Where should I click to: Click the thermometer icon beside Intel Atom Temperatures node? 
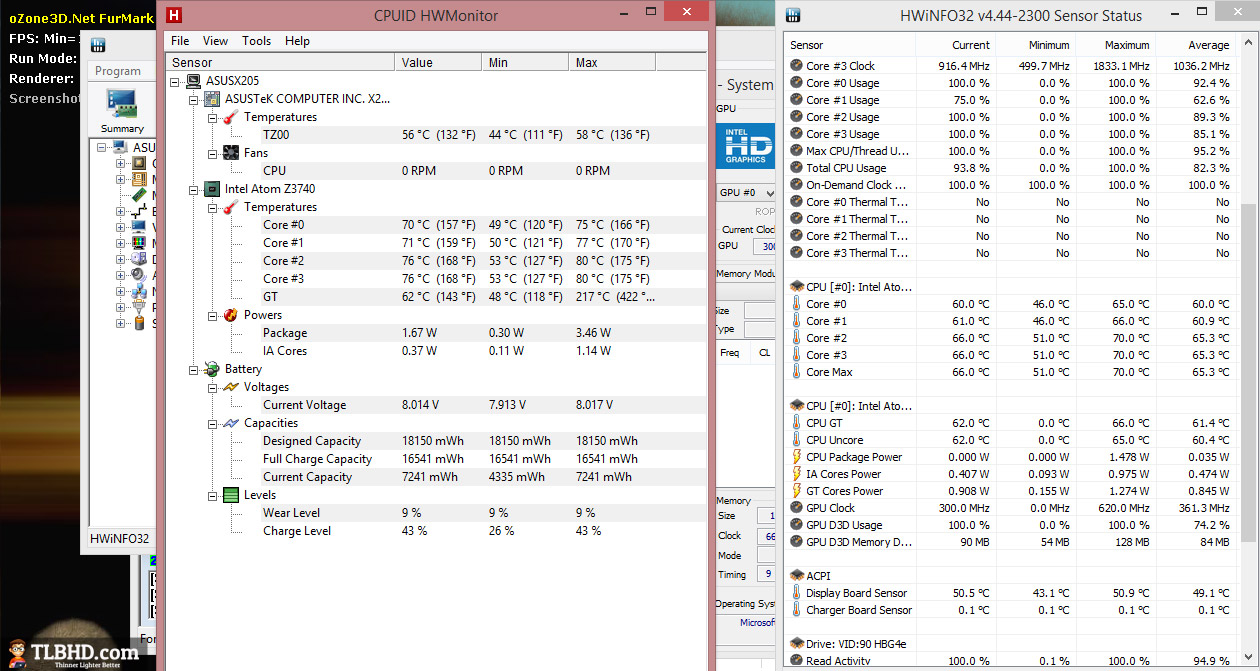(230, 207)
